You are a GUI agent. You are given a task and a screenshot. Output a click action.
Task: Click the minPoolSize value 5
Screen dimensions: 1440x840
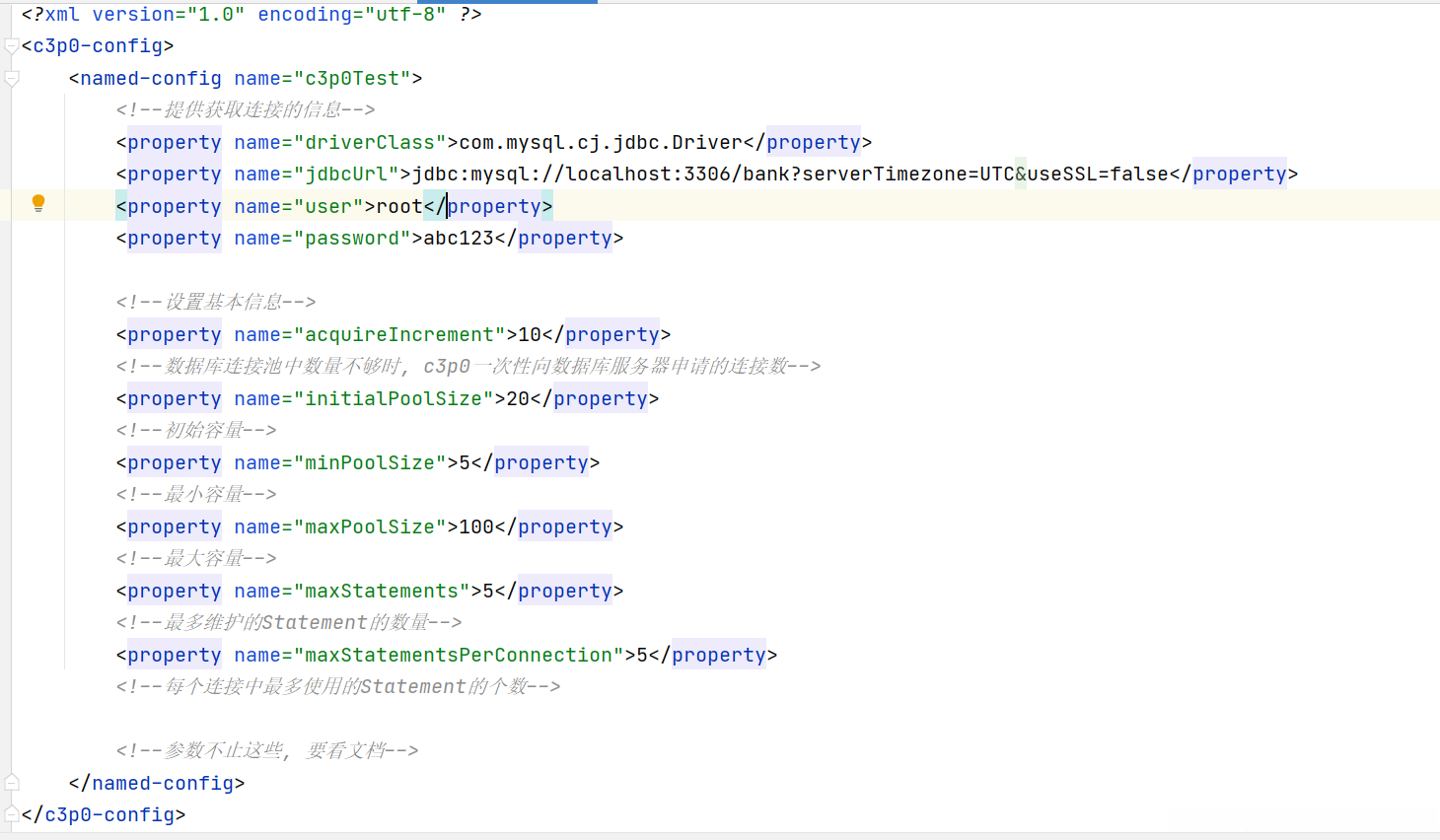tap(465, 463)
